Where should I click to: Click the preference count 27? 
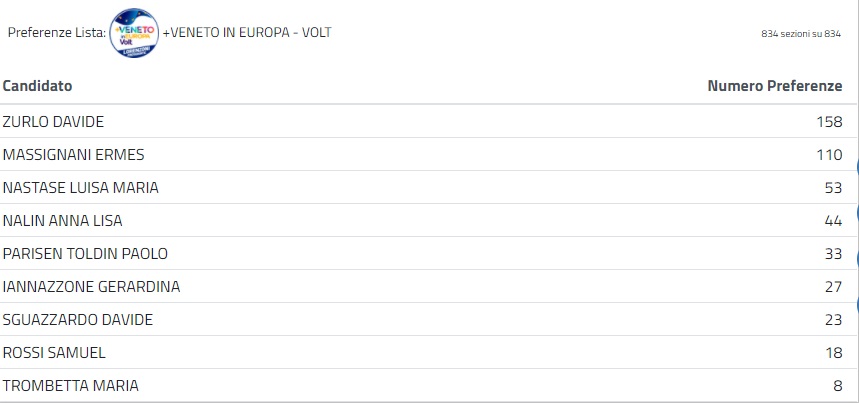(833, 287)
